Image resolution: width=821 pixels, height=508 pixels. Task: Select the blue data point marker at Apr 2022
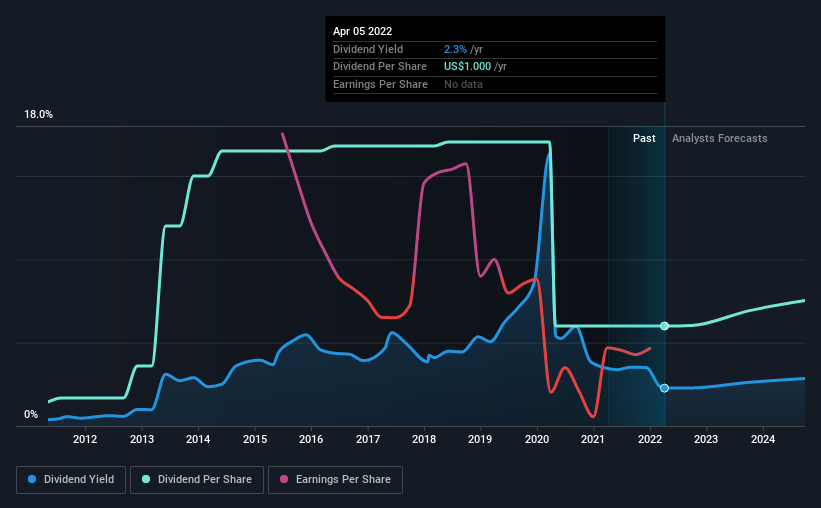click(664, 388)
